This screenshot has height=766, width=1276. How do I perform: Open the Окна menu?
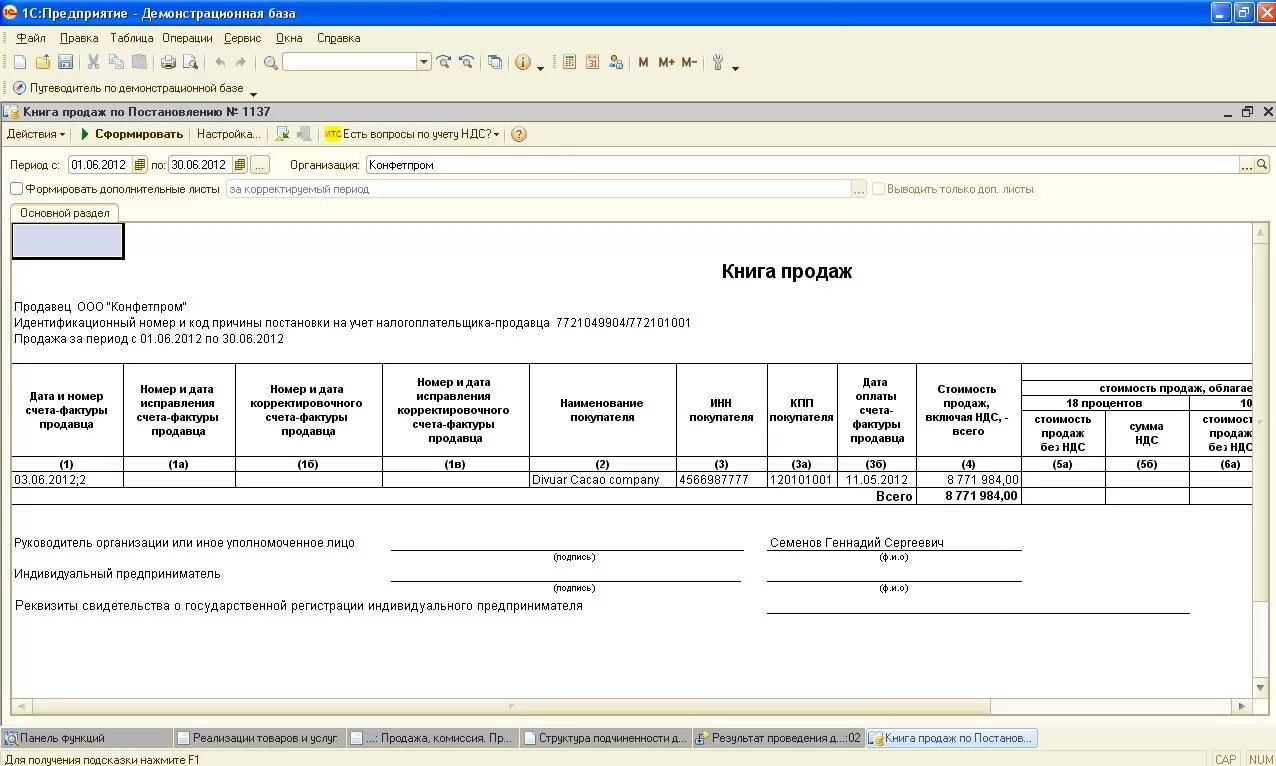point(289,38)
